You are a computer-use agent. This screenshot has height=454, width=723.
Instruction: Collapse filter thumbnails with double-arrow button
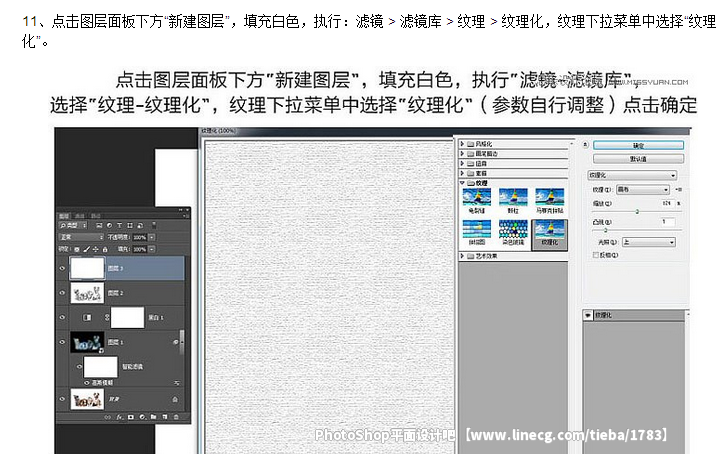click(x=586, y=145)
